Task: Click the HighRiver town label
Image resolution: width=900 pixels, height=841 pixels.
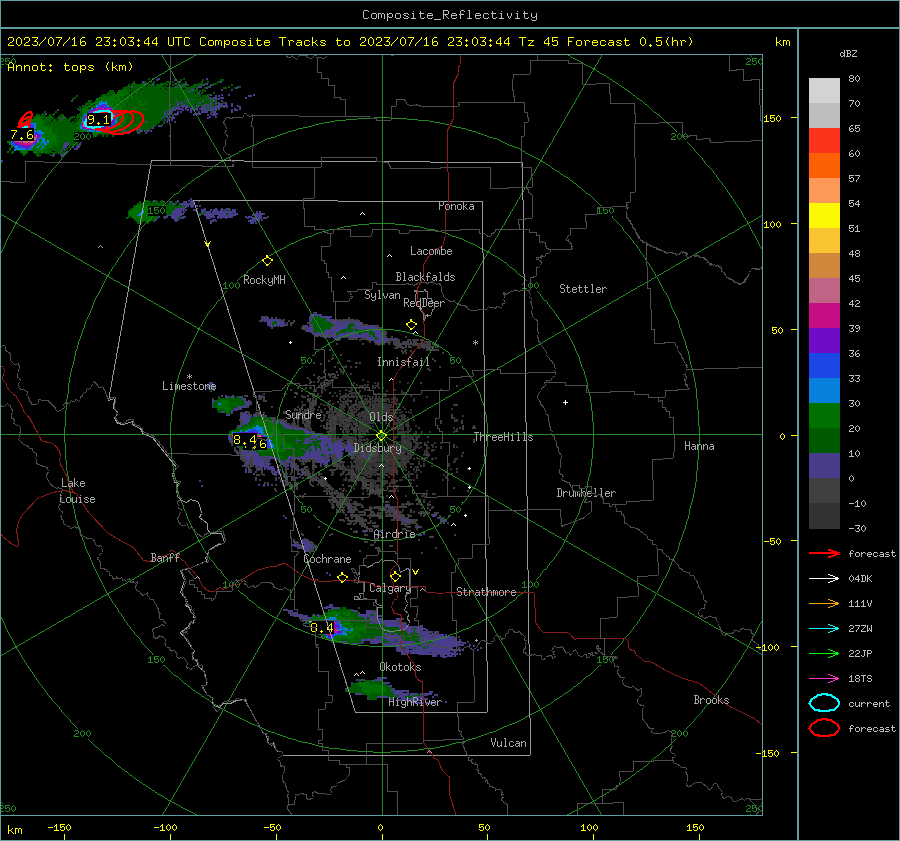Action: coord(415,702)
